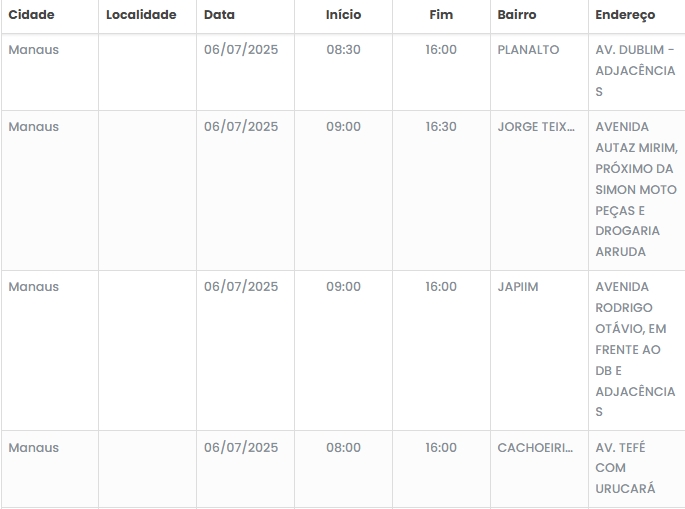Image resolution: width=685 pixels, height=509 pixels.
Task: Select the PLANALTO bairro cell
Action: click(x=528, y=50)
